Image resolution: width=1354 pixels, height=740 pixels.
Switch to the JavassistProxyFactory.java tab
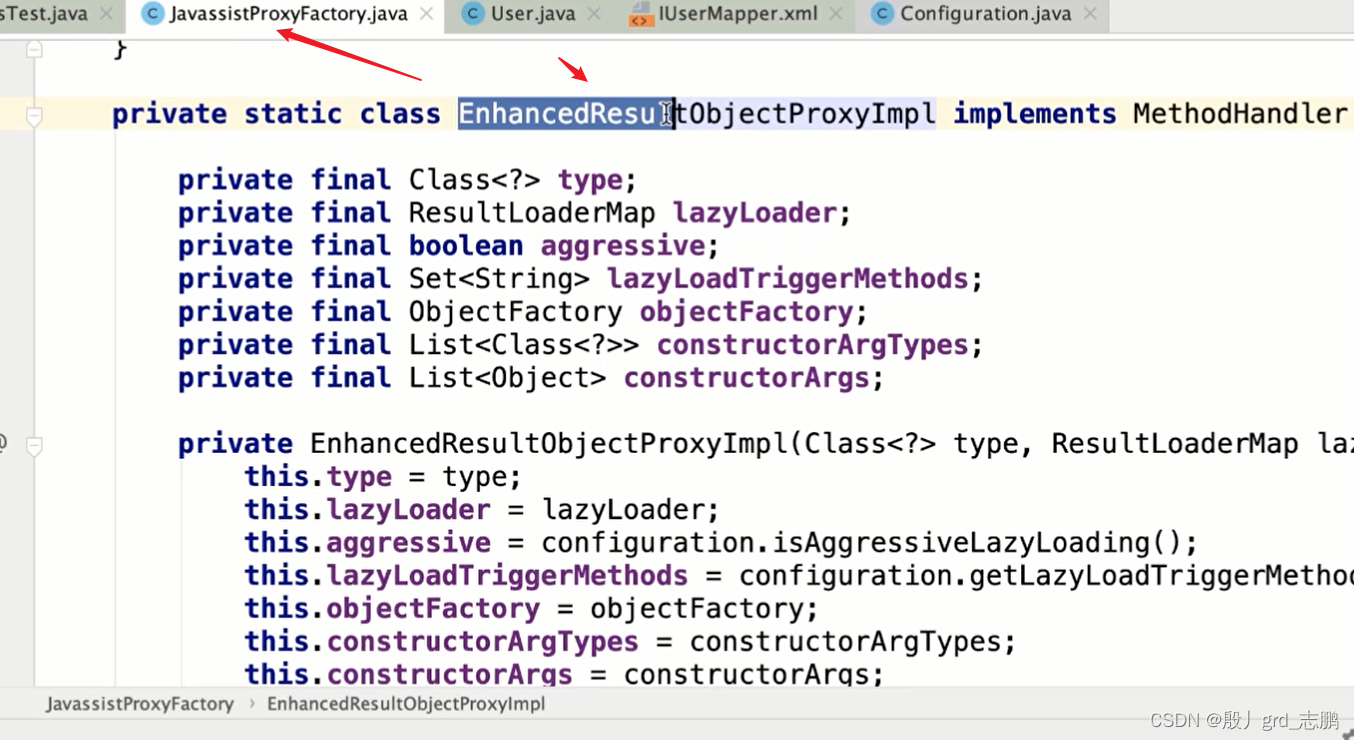[x=288, y=14]
